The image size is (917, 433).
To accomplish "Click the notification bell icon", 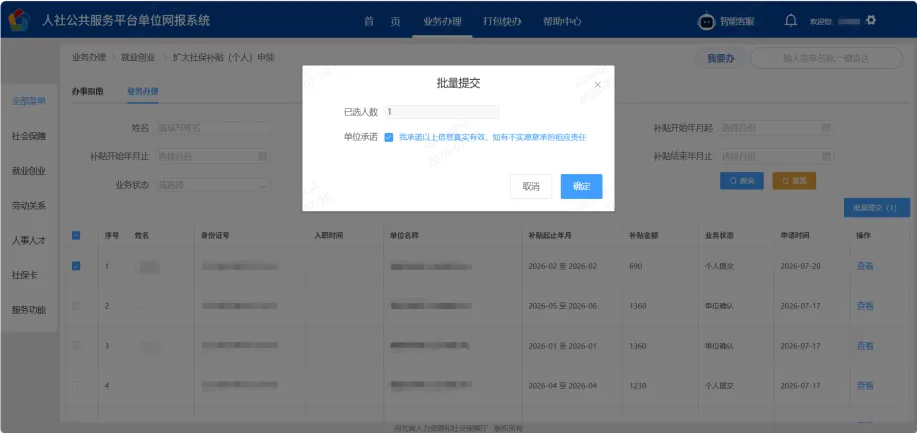I will point(791,21).
